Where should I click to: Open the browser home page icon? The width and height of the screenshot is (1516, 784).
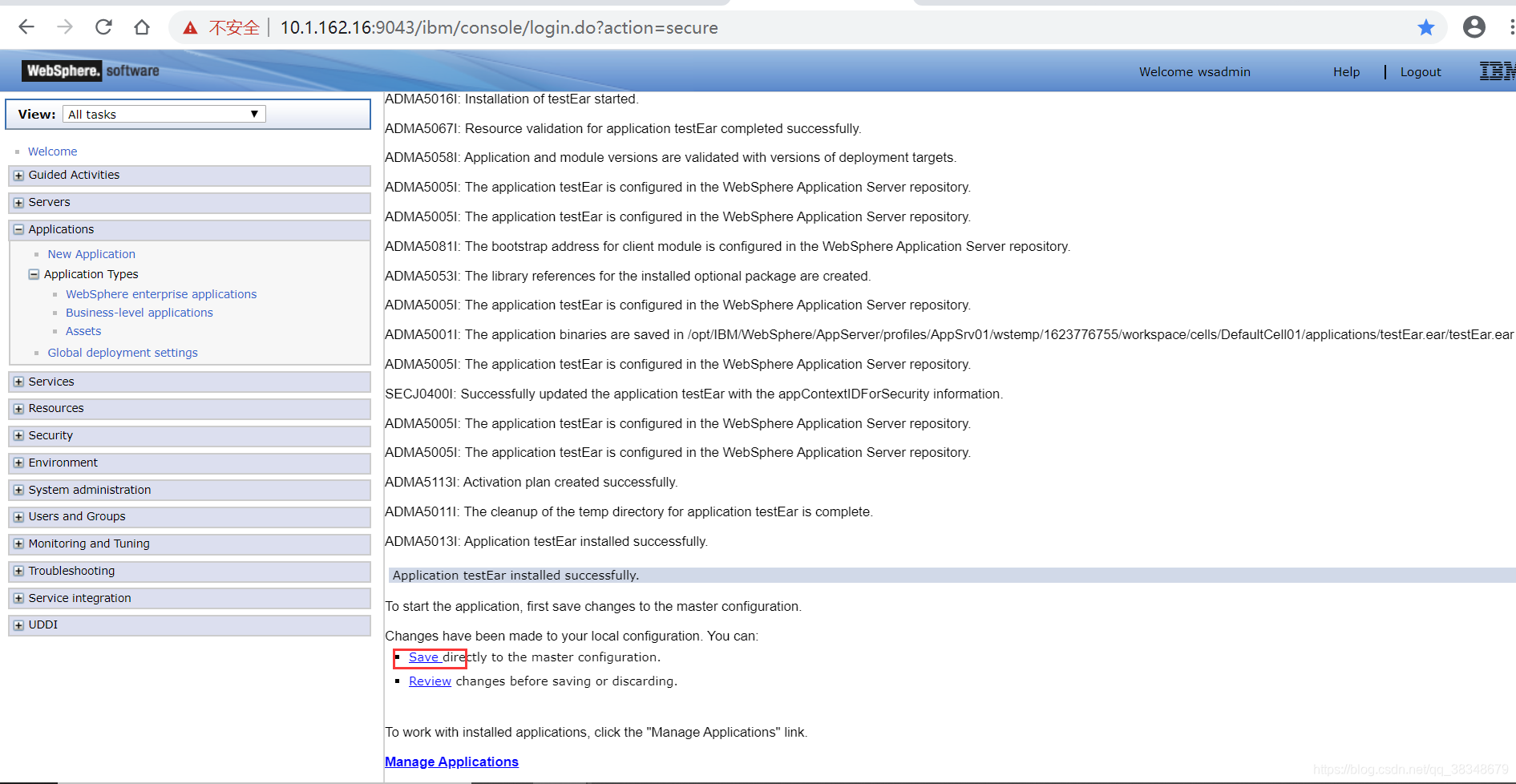pyautogui.click(x=142, y=27)
